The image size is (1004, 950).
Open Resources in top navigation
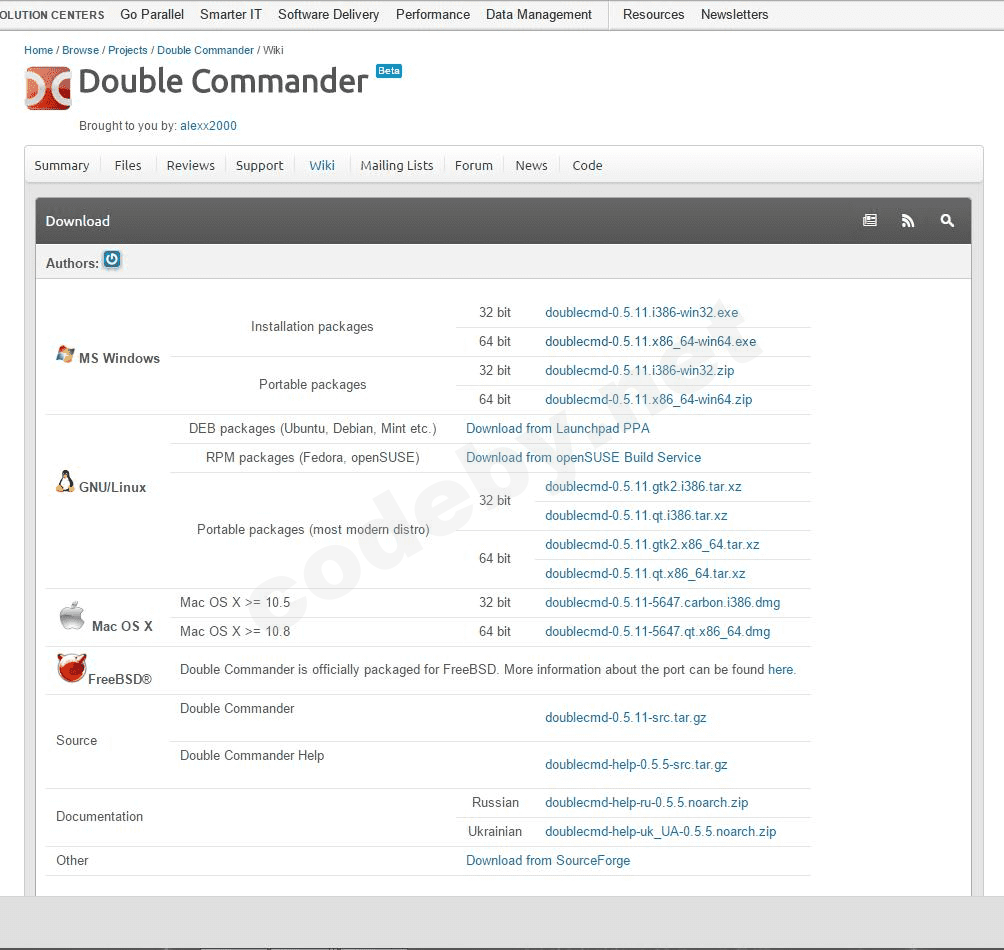(653, 14)
